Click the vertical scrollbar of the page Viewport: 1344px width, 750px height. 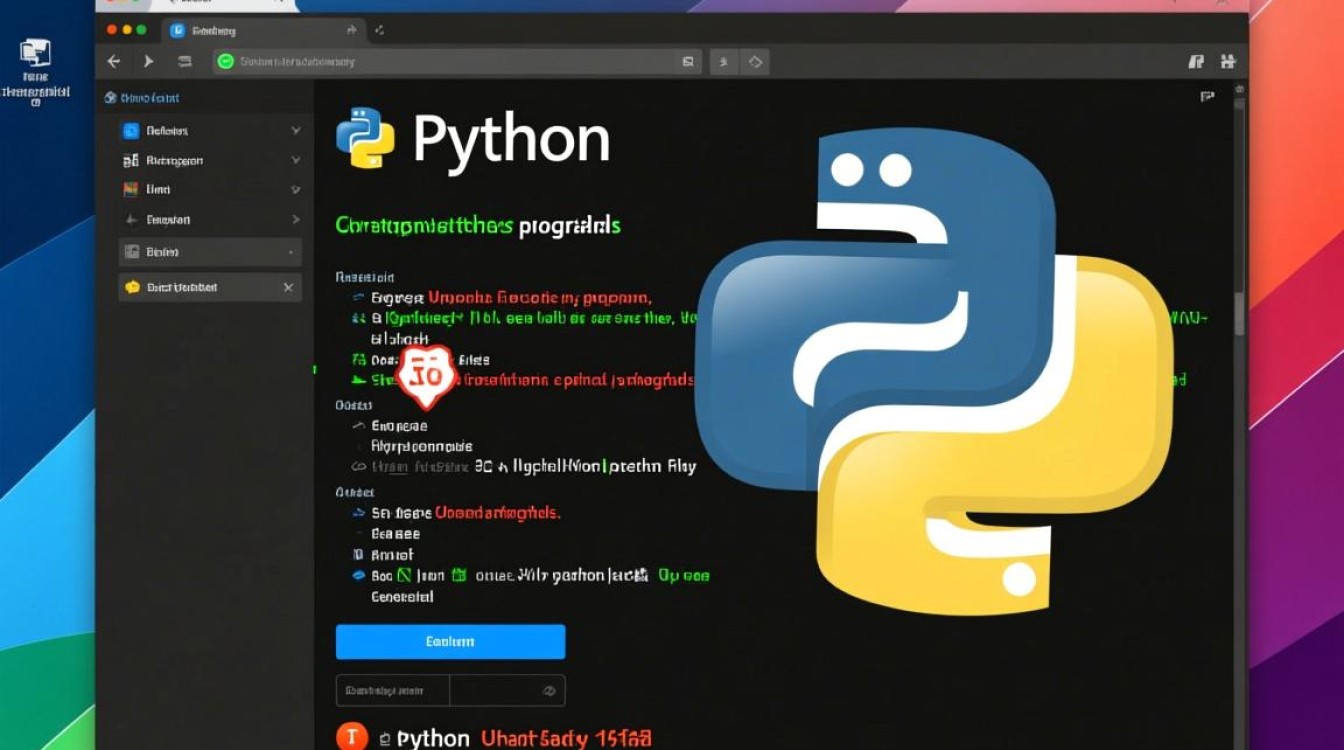coord(1240,315)
